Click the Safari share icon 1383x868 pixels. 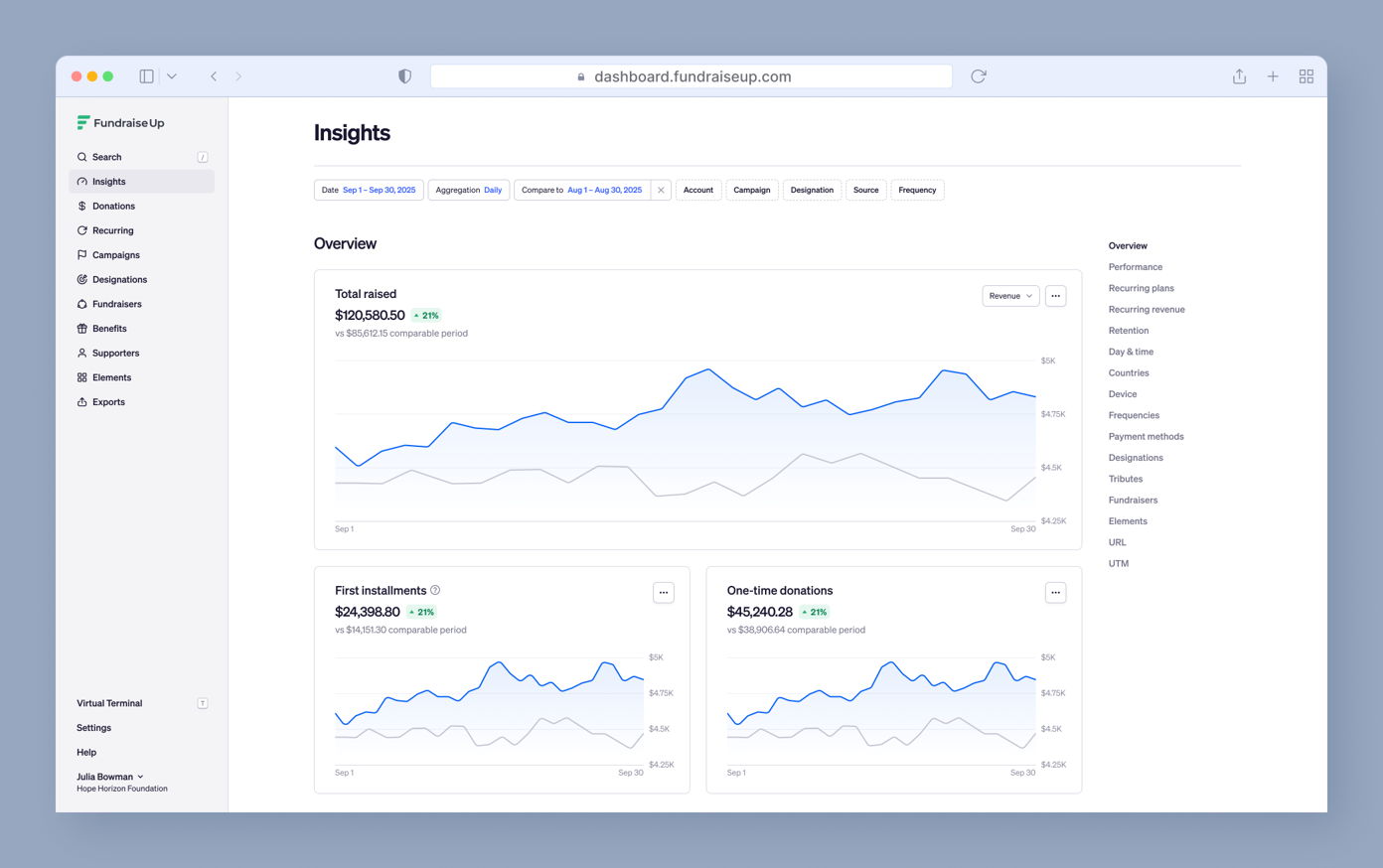1239,76
